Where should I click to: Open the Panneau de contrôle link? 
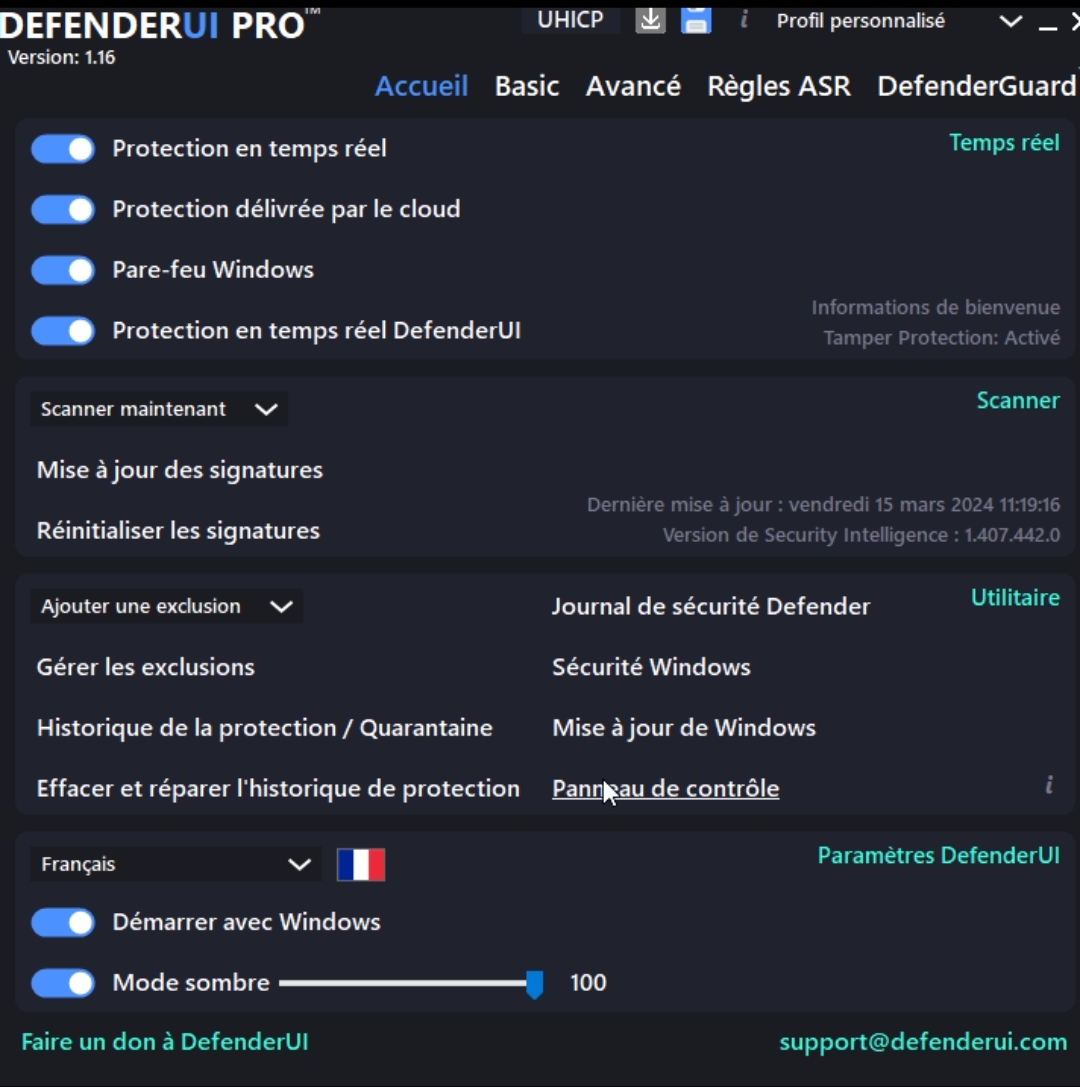point(665,788)
